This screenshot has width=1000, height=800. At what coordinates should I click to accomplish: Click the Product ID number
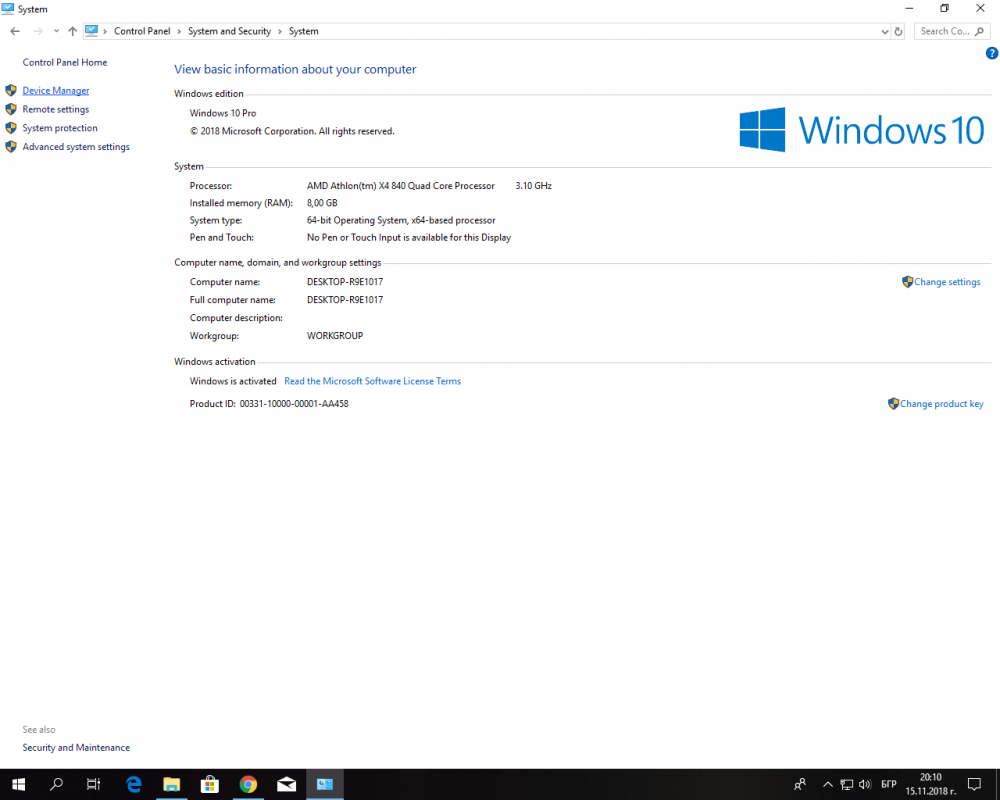click(294, 404)
